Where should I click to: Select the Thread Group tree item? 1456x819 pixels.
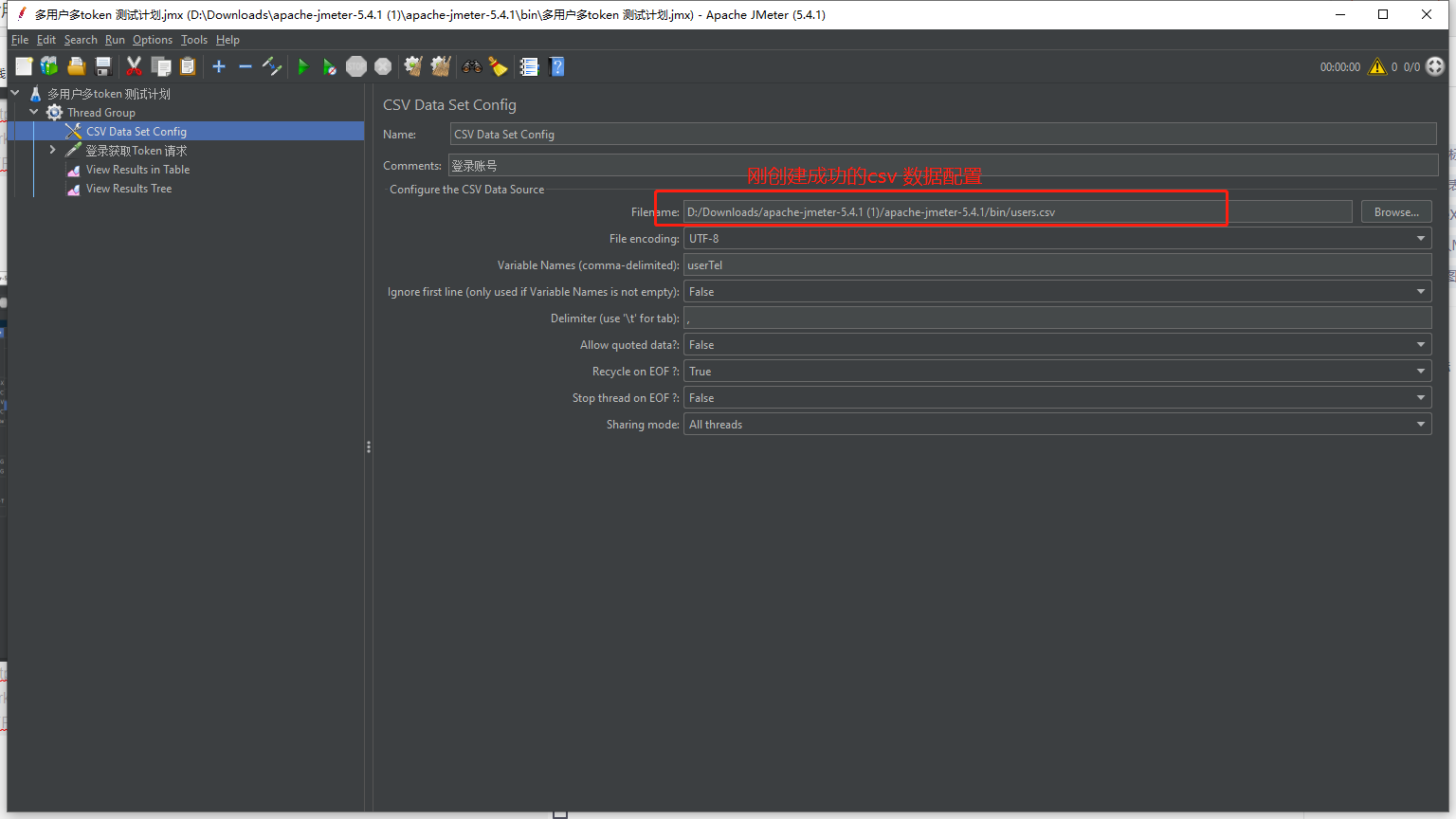(x=101, y=113)
